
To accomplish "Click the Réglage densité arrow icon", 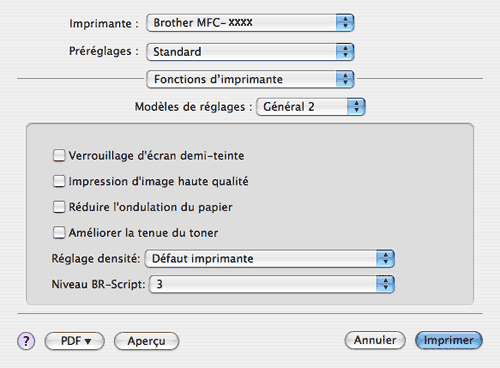I will (385, 259).
